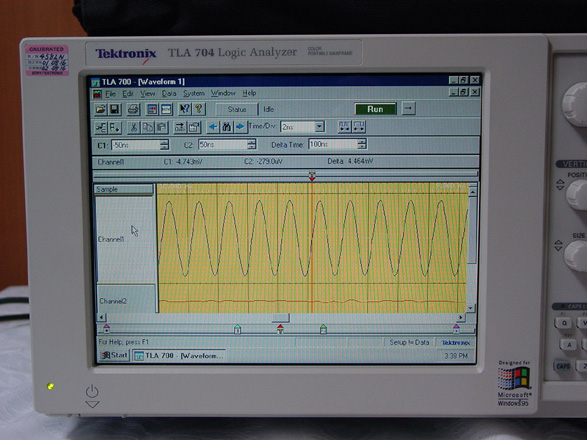Select the Channel2 waveform label
The image size is (587, 440).
(x=113, y=301)
